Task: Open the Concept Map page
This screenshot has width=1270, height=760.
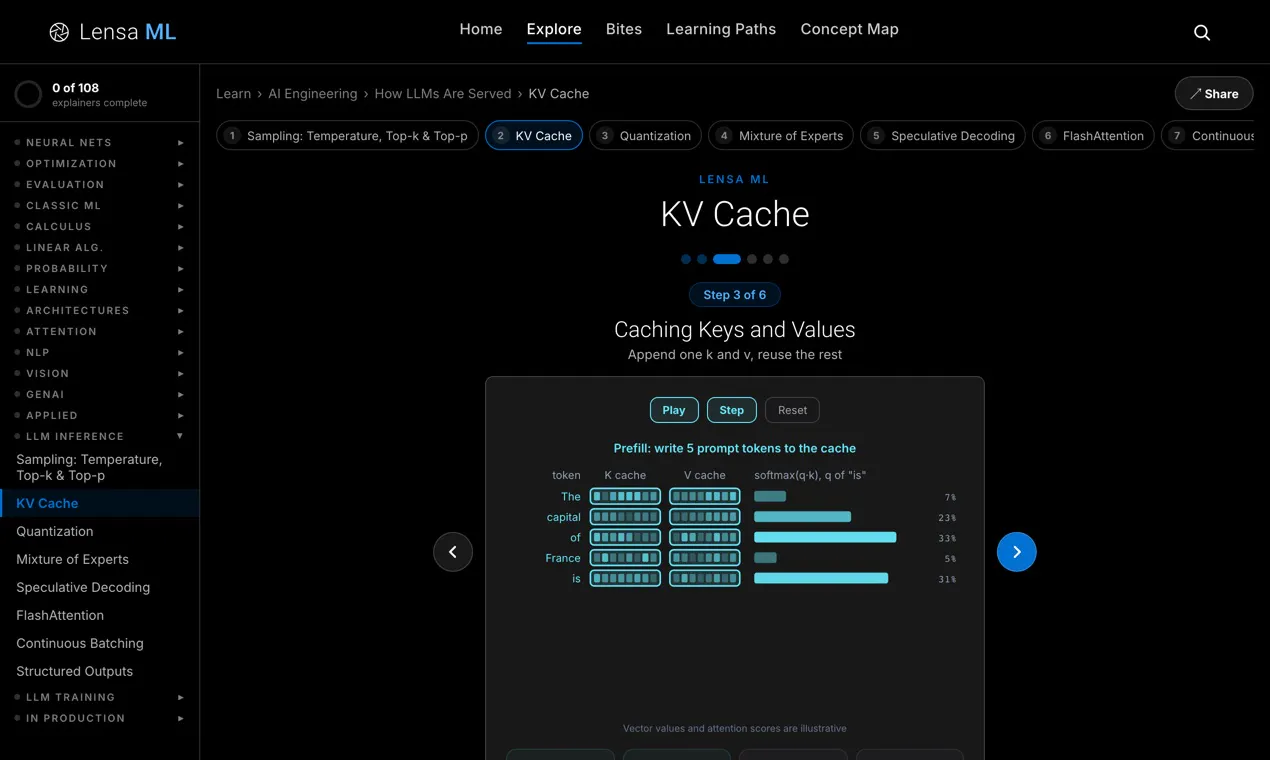Action: pos(849,29)
